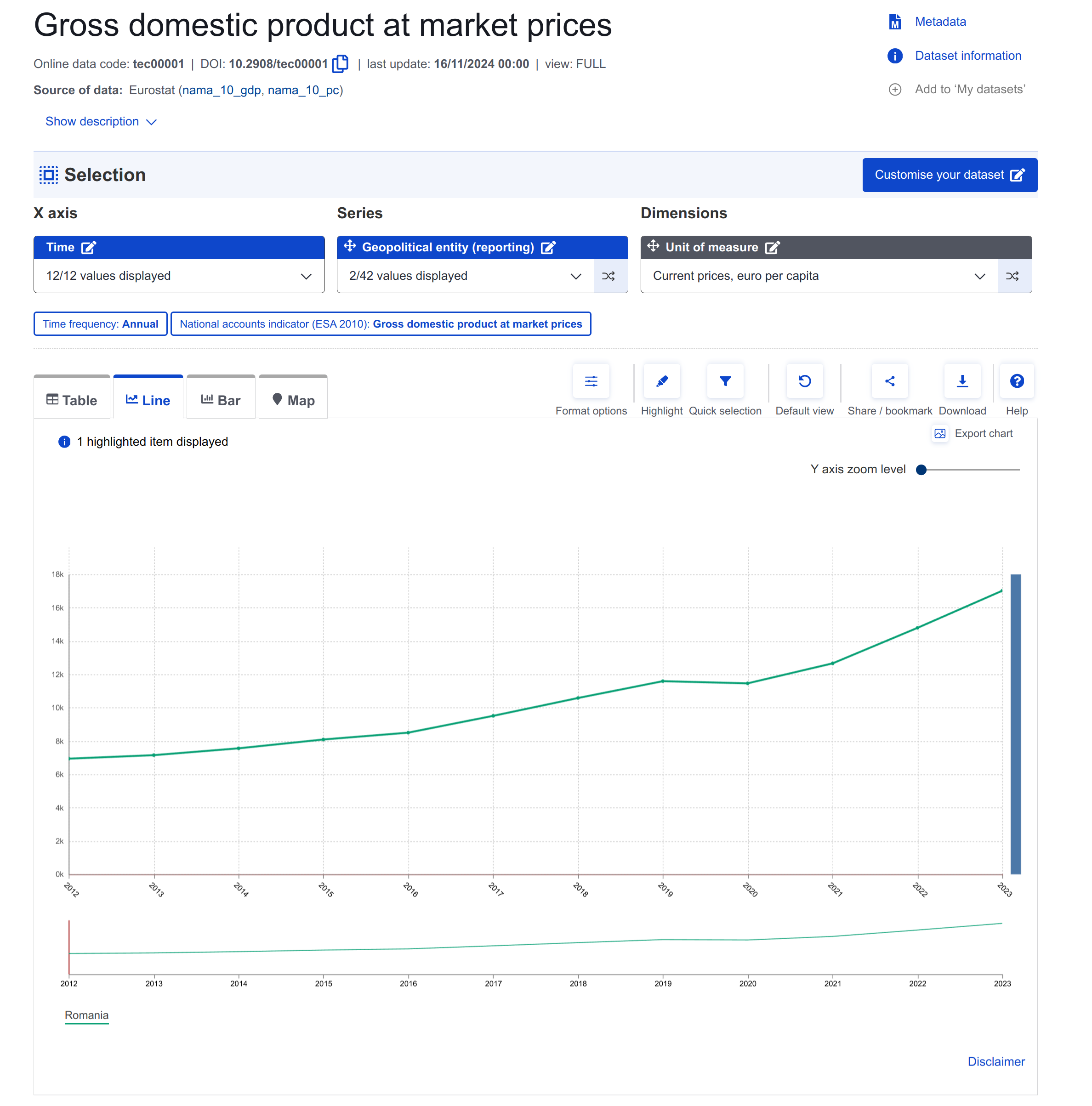Viewport: 1092px width, 1106px height.
Task: Copy the DOI using the copy icon
Action: tap(340, 63)
